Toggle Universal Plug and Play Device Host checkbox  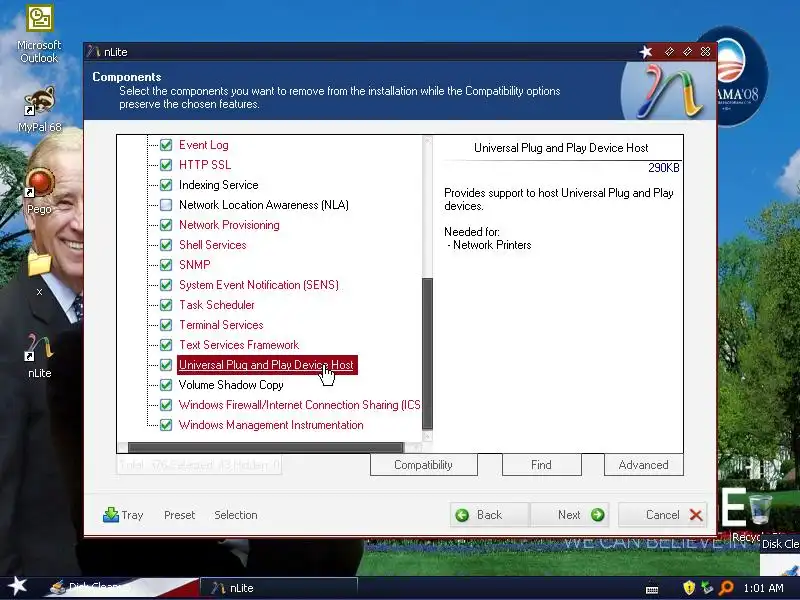pyautogui.click(x=166, y=365)
